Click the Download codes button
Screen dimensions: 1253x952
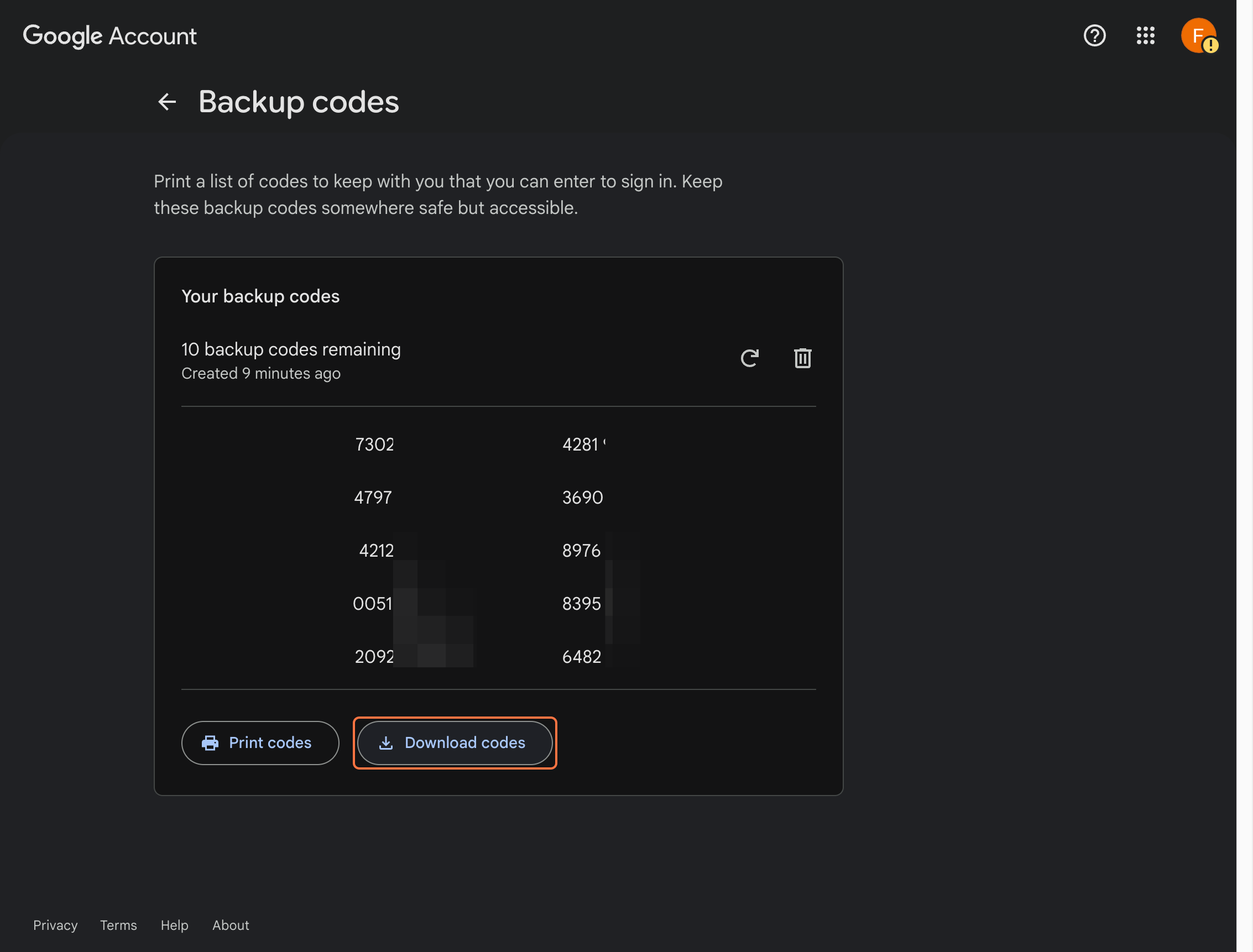(455, 743)
